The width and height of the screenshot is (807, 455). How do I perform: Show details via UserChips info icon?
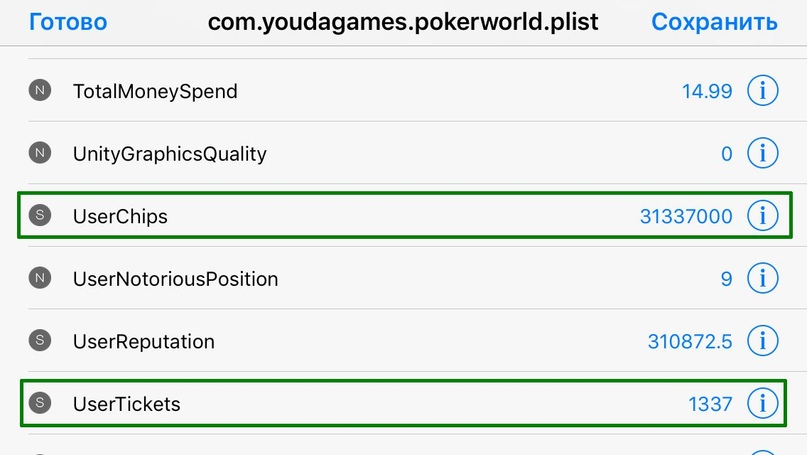(x=763, y=216)
